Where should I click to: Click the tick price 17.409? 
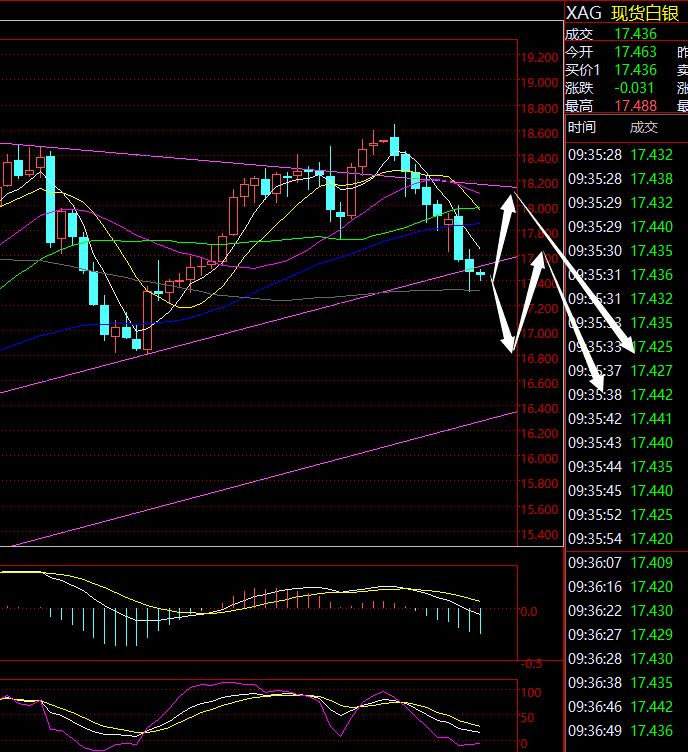(652, 563)
